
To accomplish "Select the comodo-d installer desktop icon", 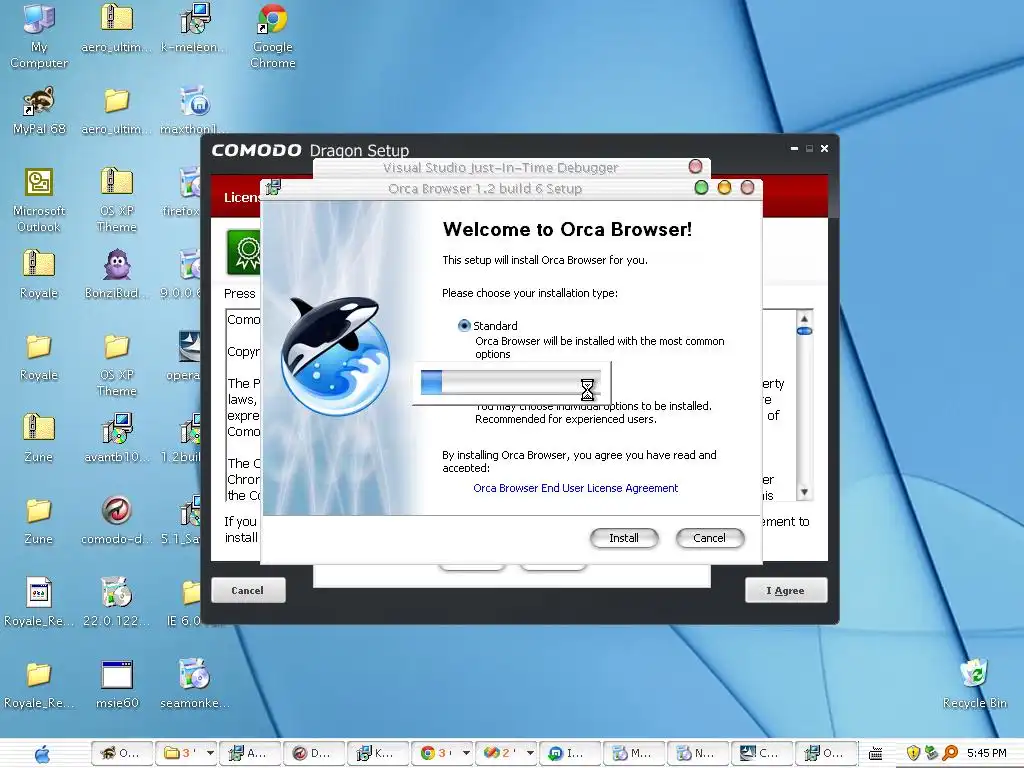I will coord(116,520).
